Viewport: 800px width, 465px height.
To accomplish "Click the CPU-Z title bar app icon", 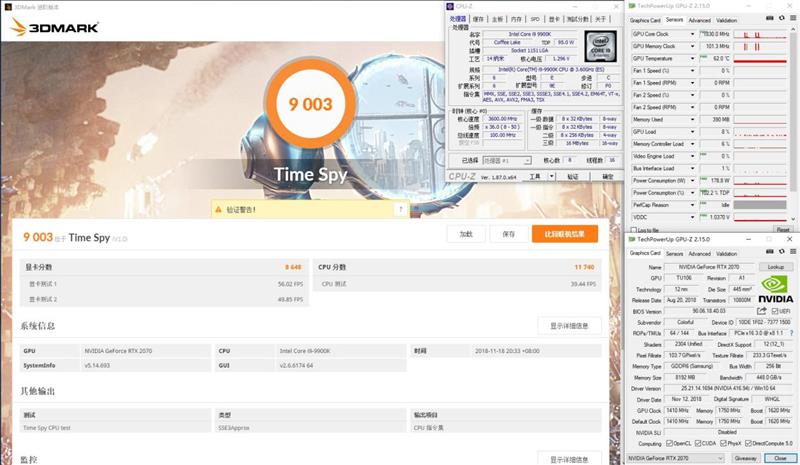I will [x=450, y=6].
